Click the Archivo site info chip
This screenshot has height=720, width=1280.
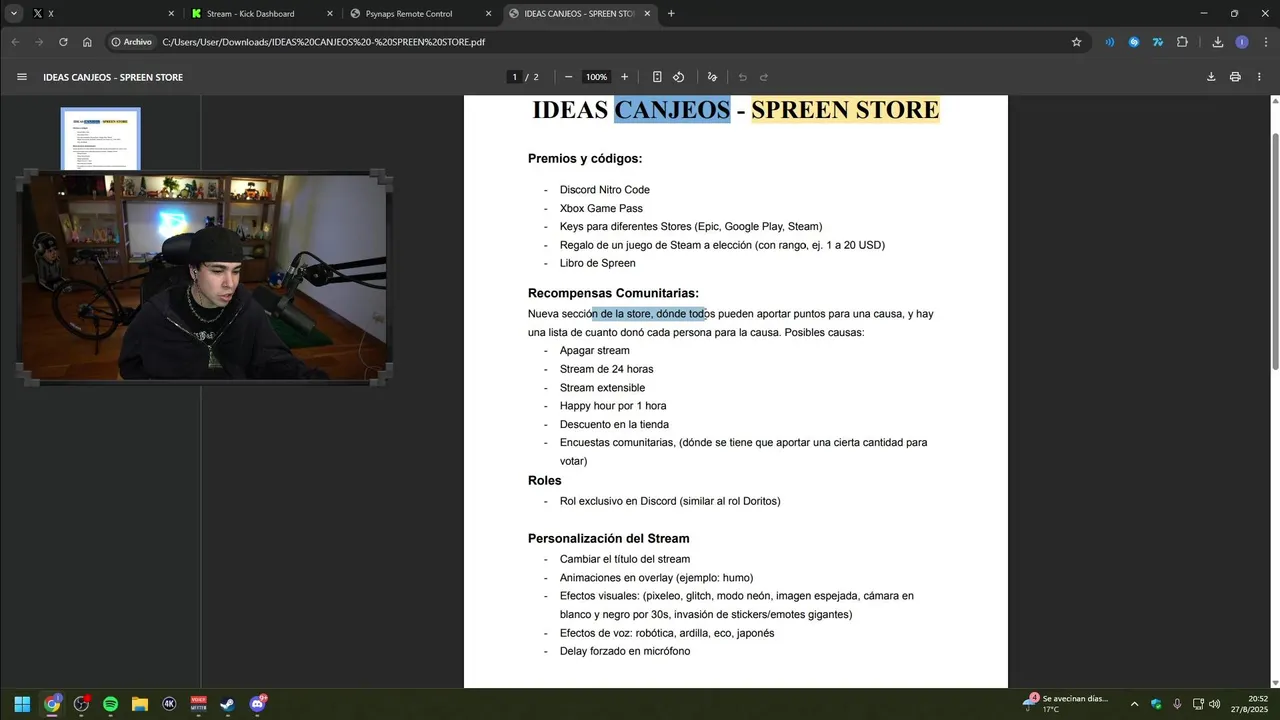point(132,42)
